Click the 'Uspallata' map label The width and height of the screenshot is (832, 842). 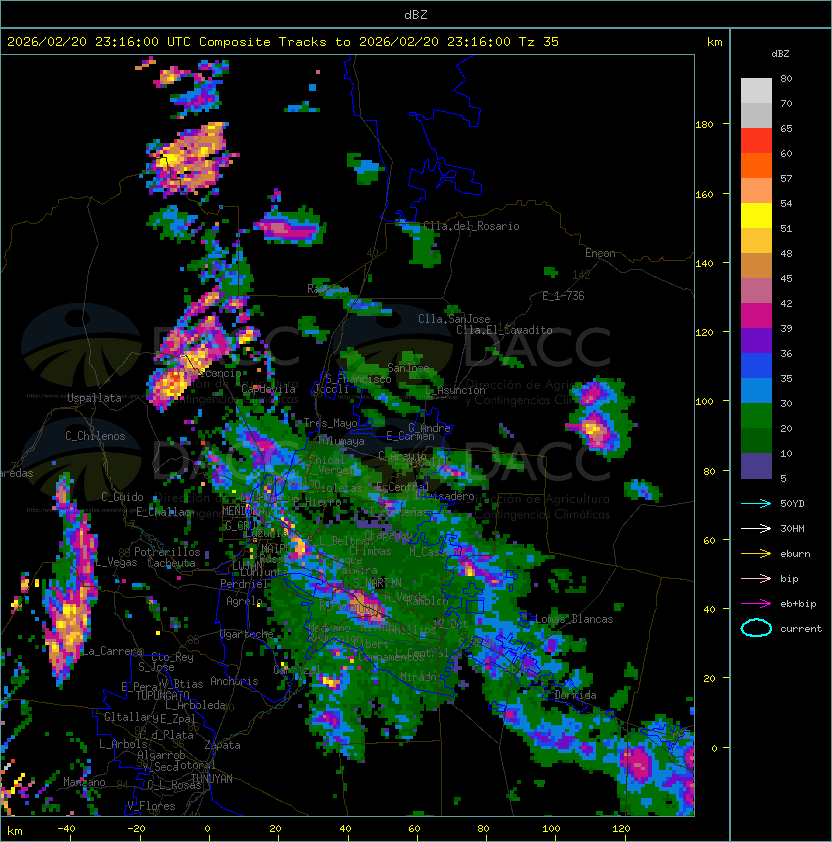coord(94,398)
